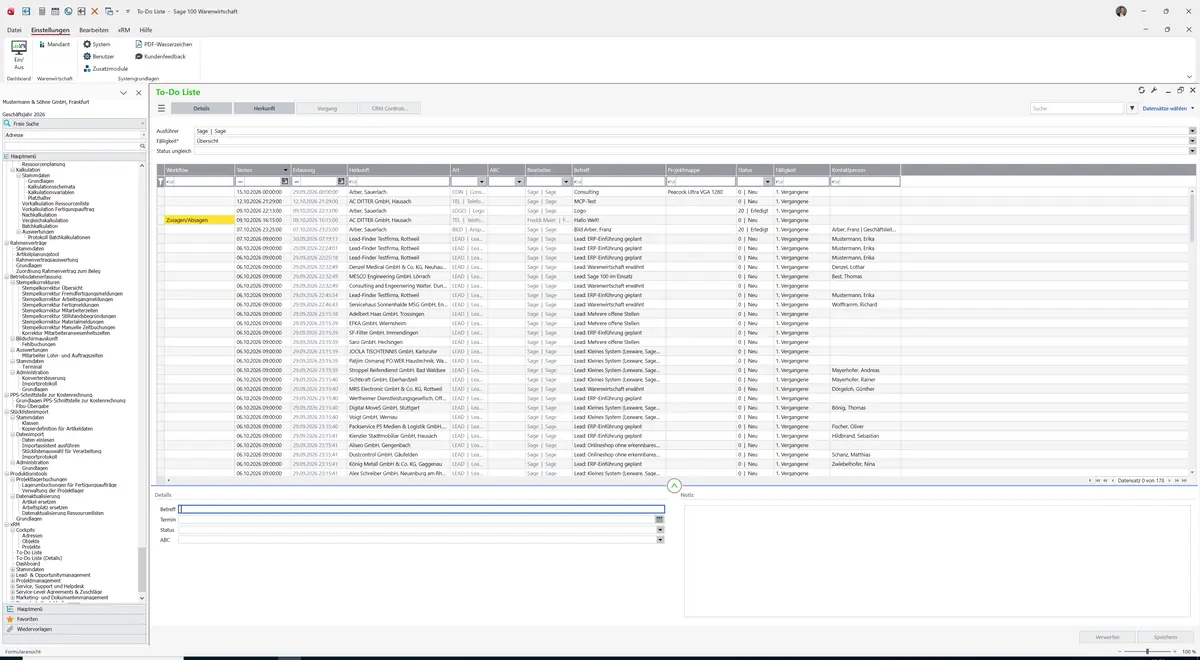The height and width of the screenshot is (660, 1200).
Task: Collapse the details pane with round arrow
Action: [x=674, y=485]
